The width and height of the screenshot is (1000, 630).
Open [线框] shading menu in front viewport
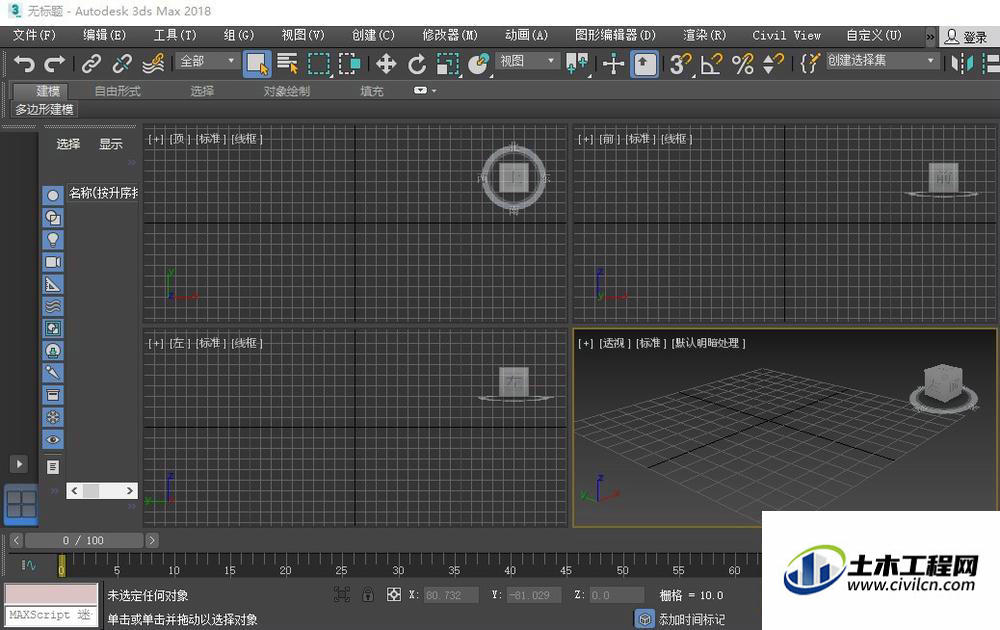tap(676, 138)
